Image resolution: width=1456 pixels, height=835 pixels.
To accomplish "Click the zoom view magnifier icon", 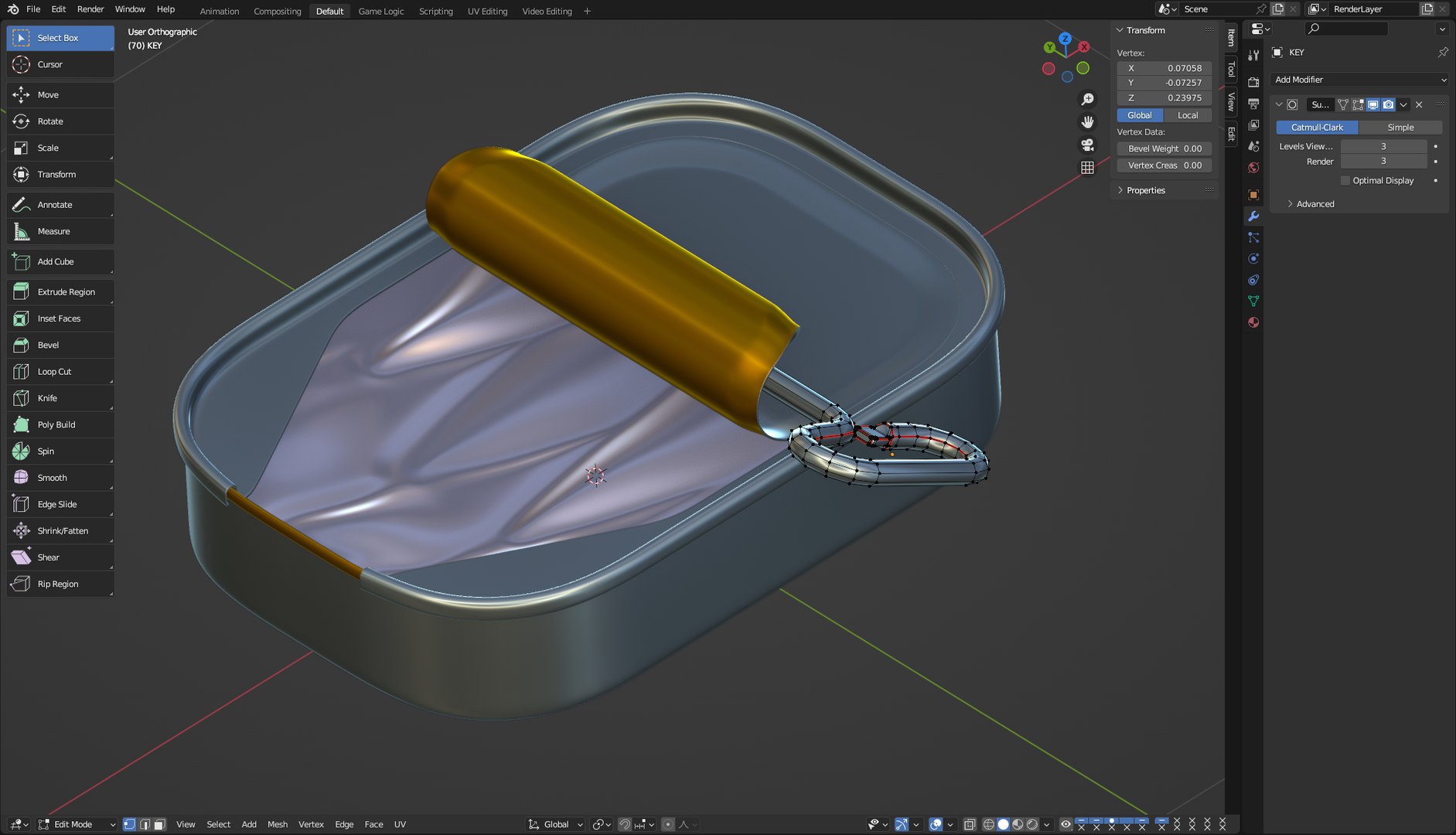I will coord(1087,99).
